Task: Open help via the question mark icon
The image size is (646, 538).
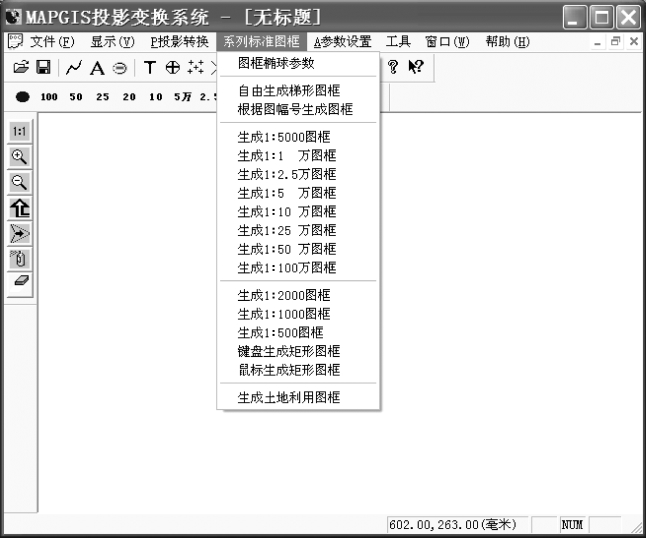Action: click(393, 67)
